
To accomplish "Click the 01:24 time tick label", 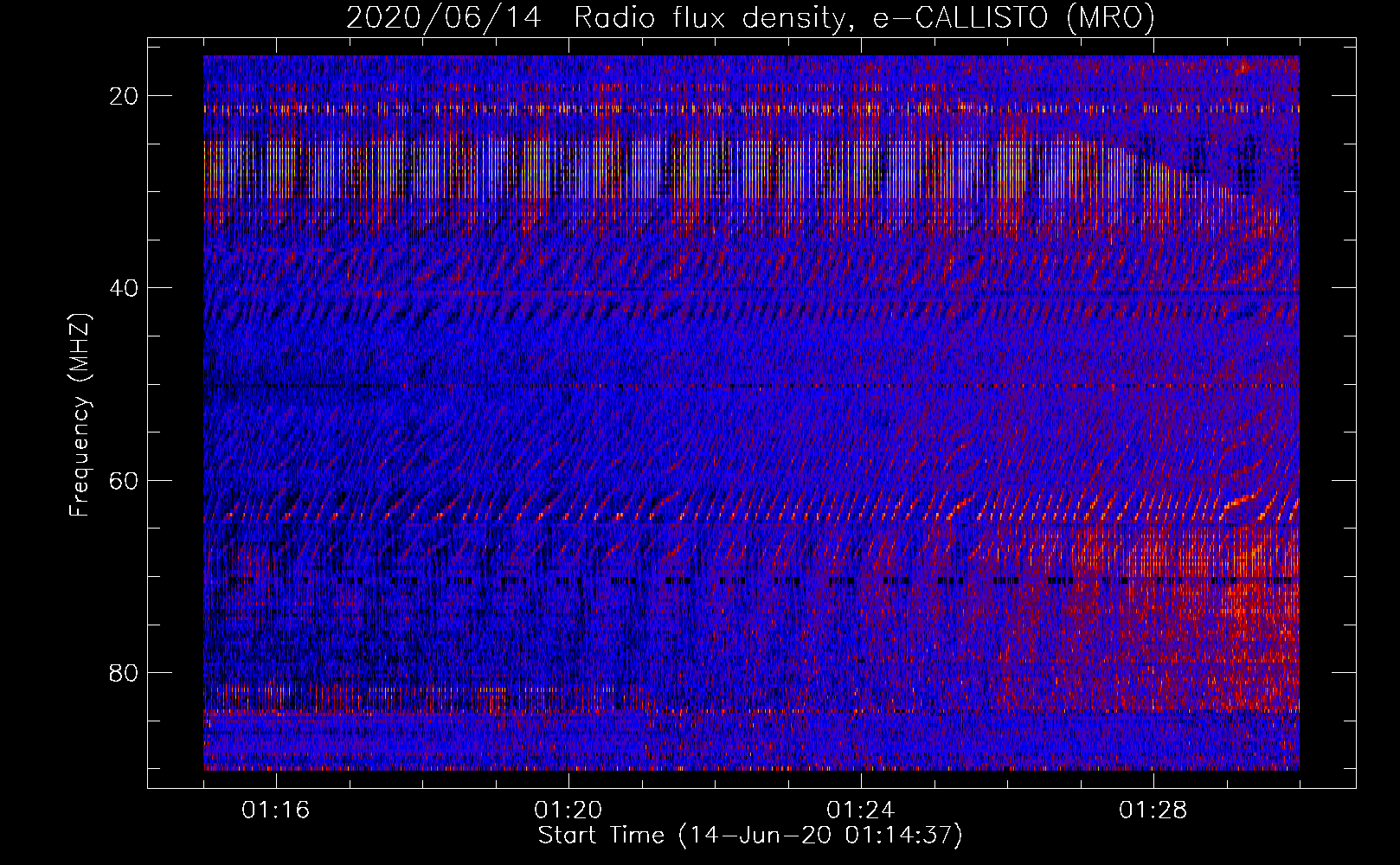I will pos(861,811).
